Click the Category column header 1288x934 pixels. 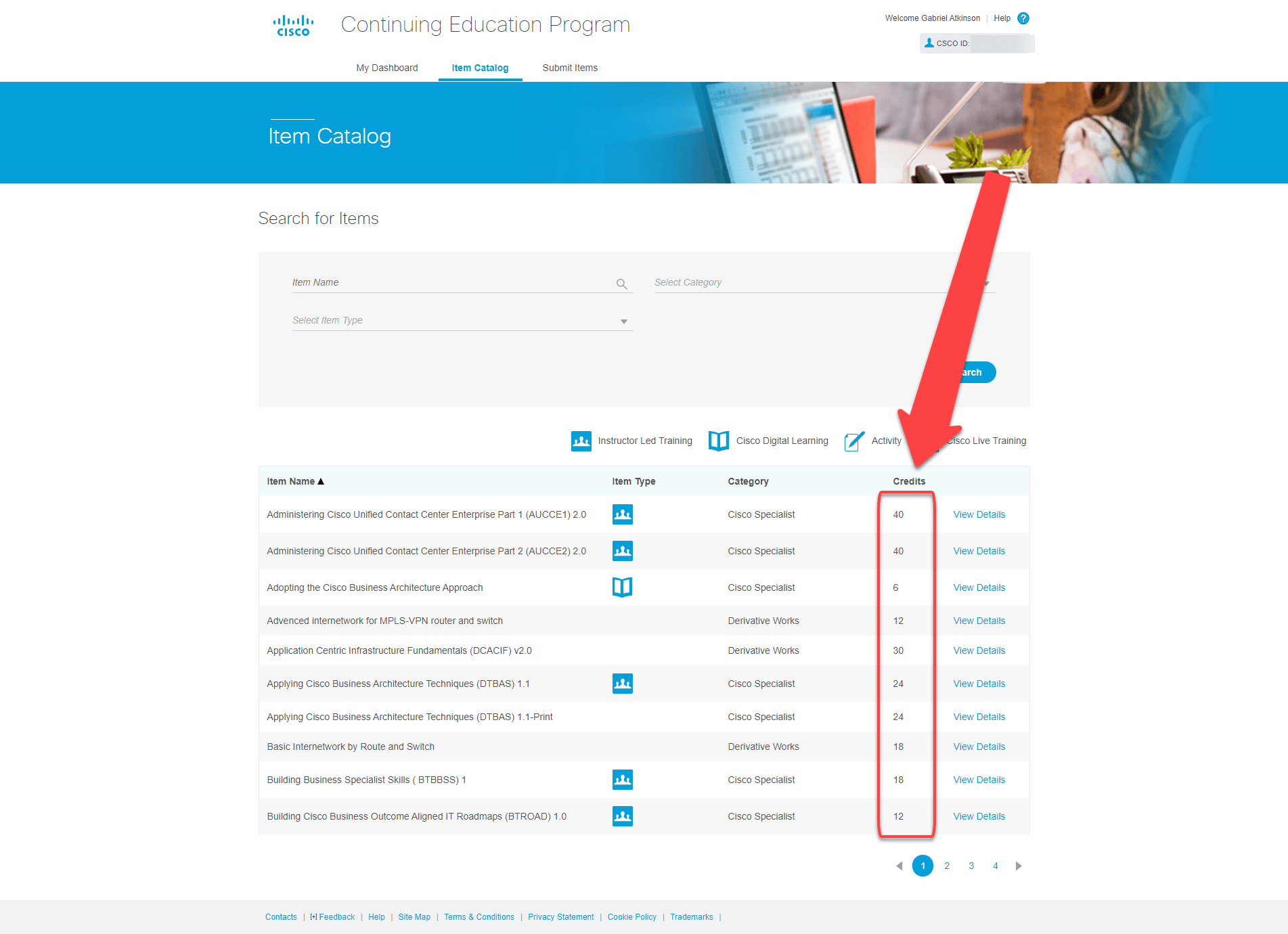click(748, 481)
